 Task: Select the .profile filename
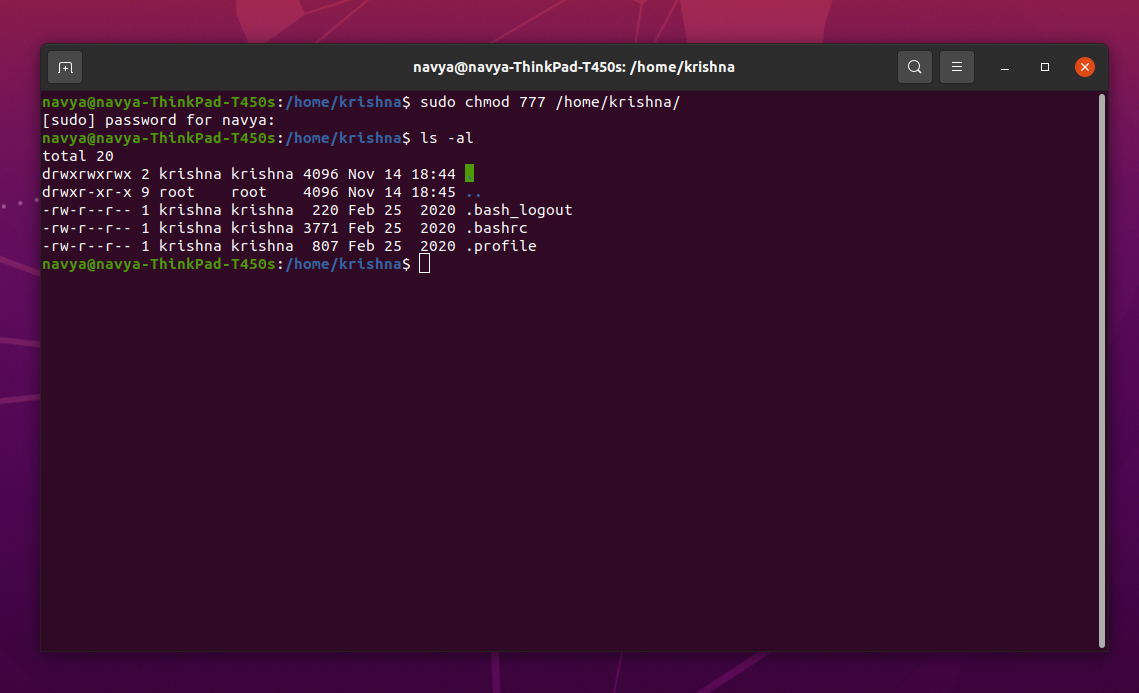[x=500, y=245]
